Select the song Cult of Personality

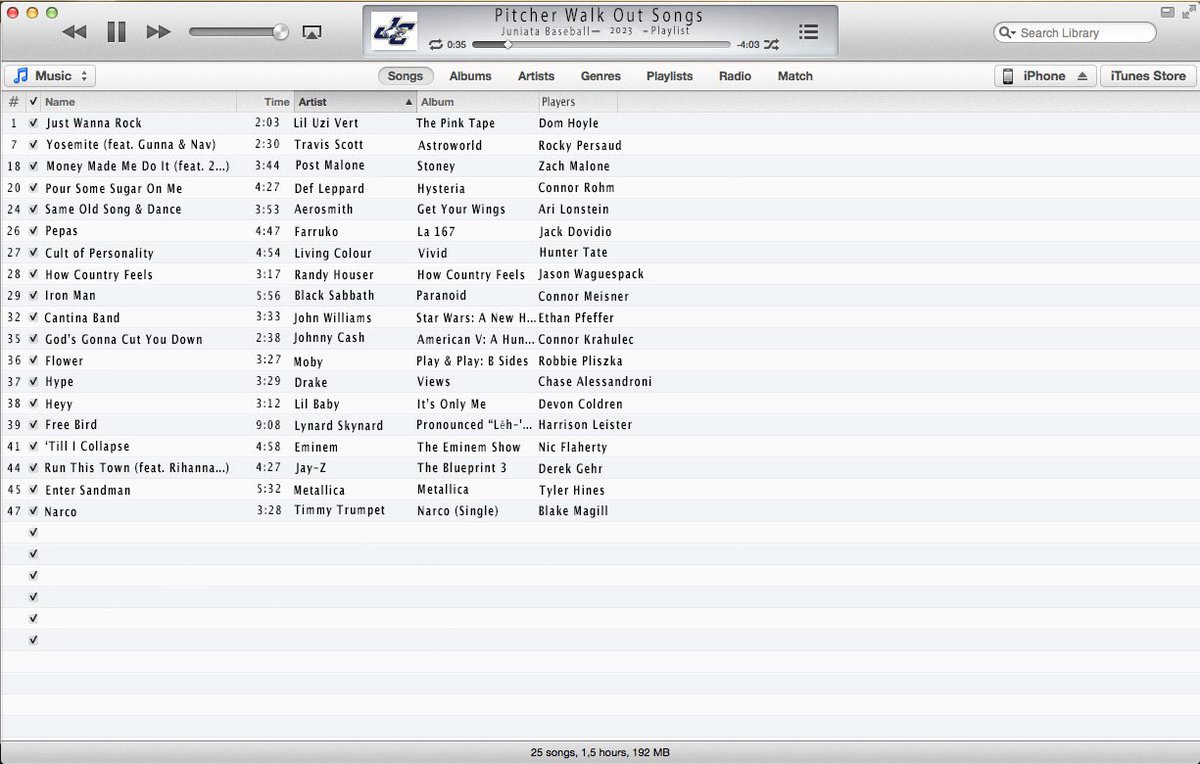coord(99,253)
